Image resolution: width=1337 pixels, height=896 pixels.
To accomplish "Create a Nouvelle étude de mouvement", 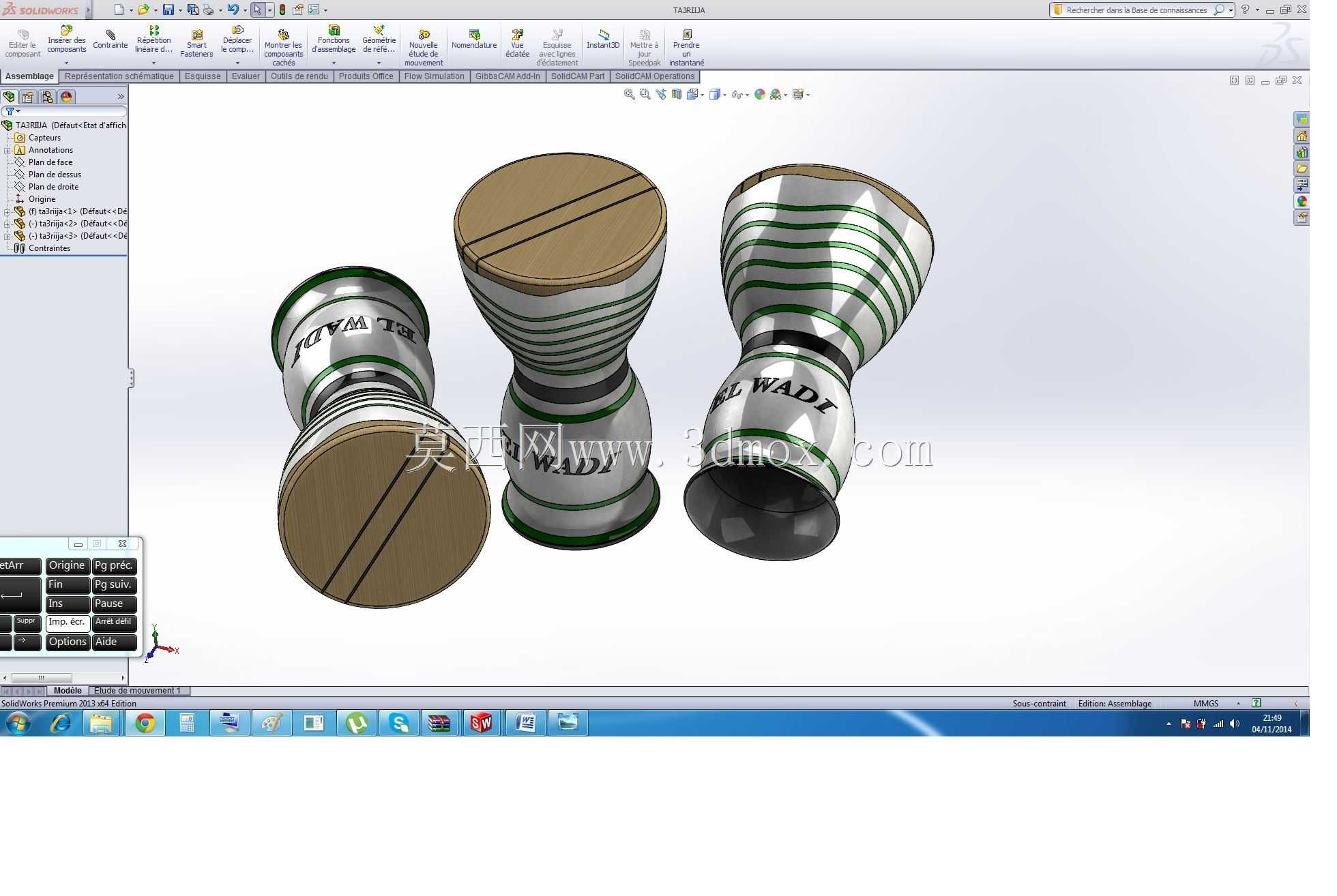I will (x=424, y=48).
